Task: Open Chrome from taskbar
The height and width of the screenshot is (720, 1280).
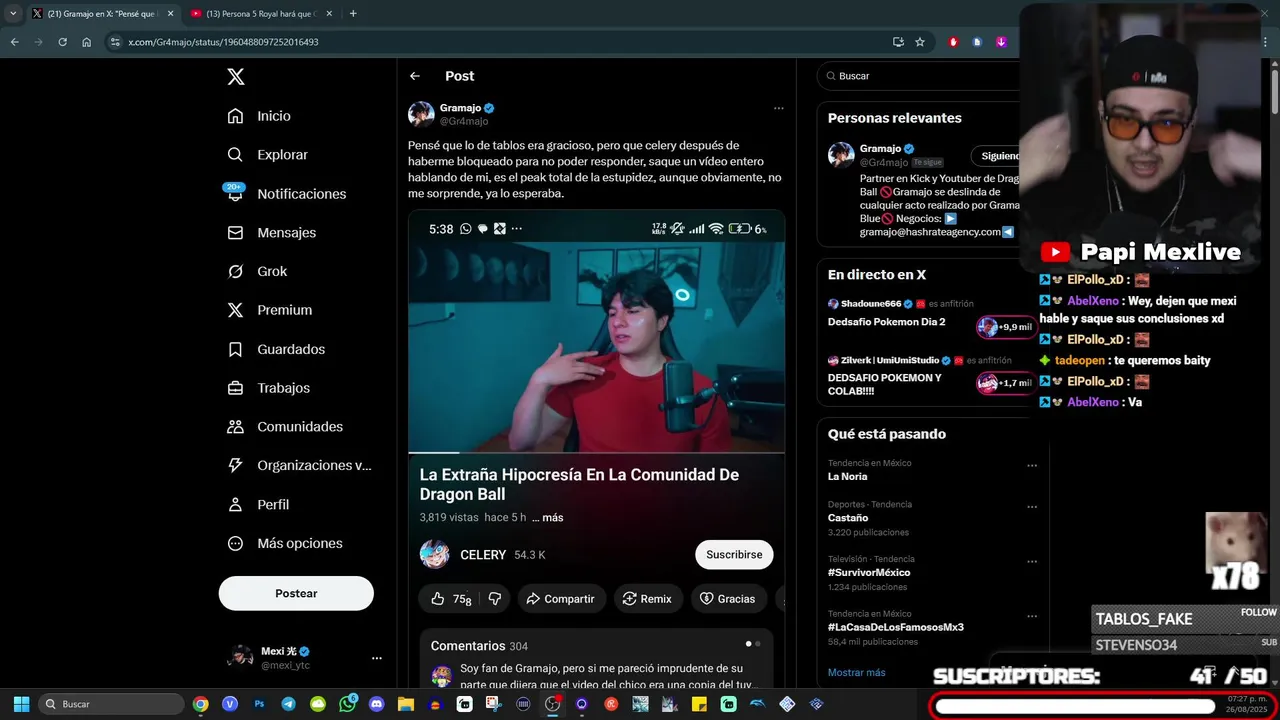Action: tap(201, 704)
